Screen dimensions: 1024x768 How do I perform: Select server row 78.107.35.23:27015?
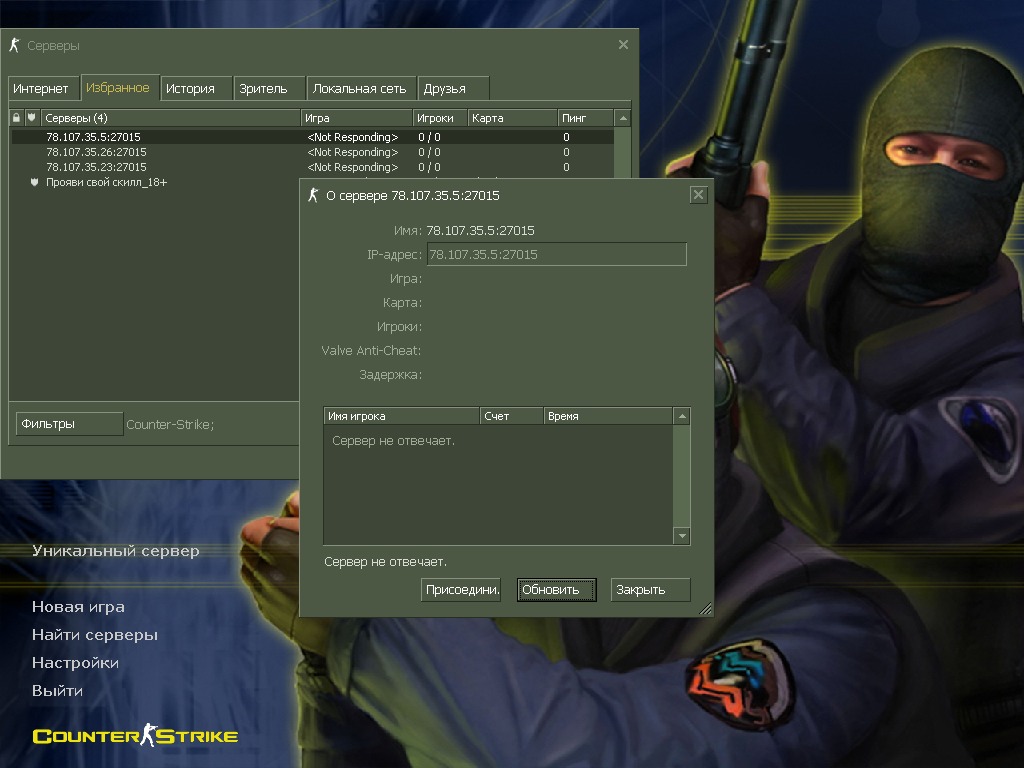(312, 167)
